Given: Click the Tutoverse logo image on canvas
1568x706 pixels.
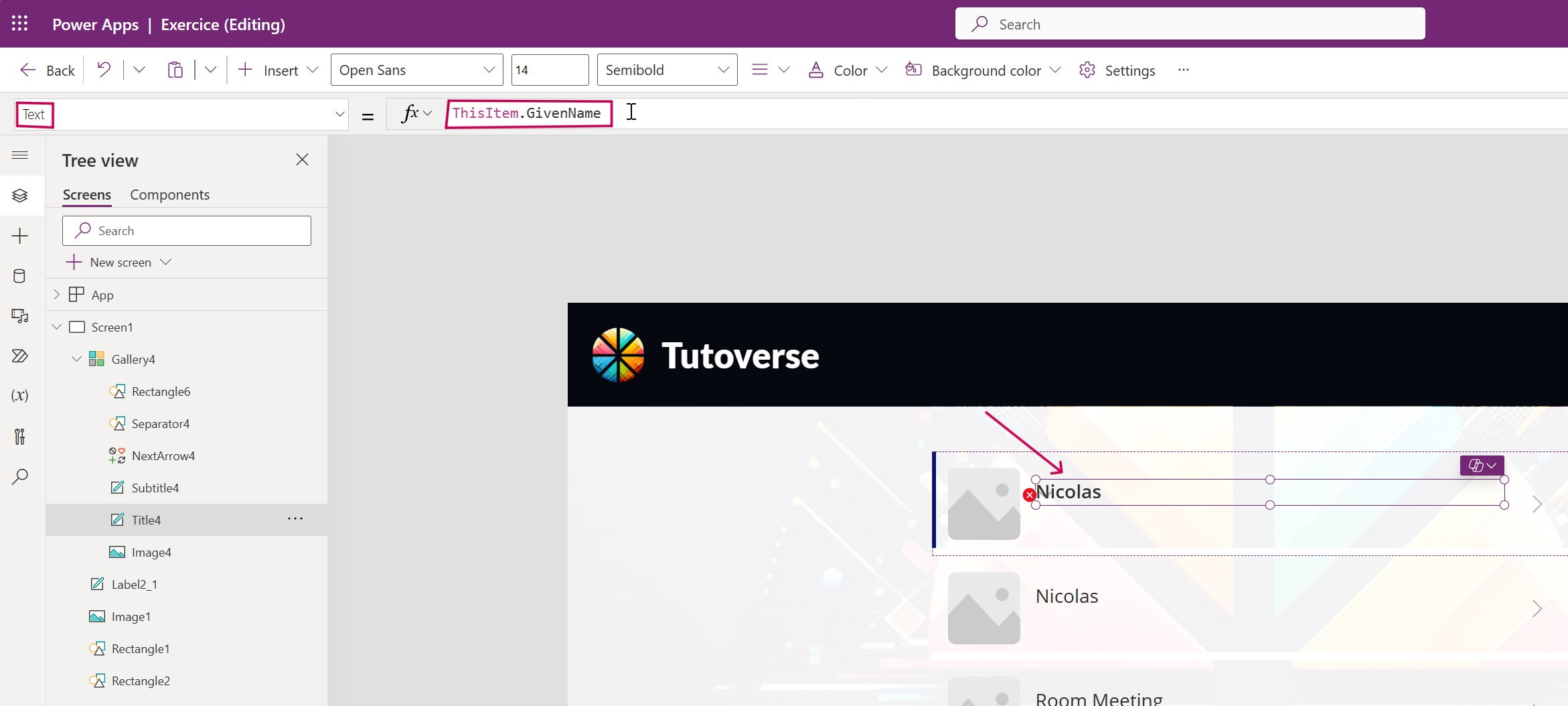Looking at the screenshot, I should pyautogui.click(x=618, y=355).
